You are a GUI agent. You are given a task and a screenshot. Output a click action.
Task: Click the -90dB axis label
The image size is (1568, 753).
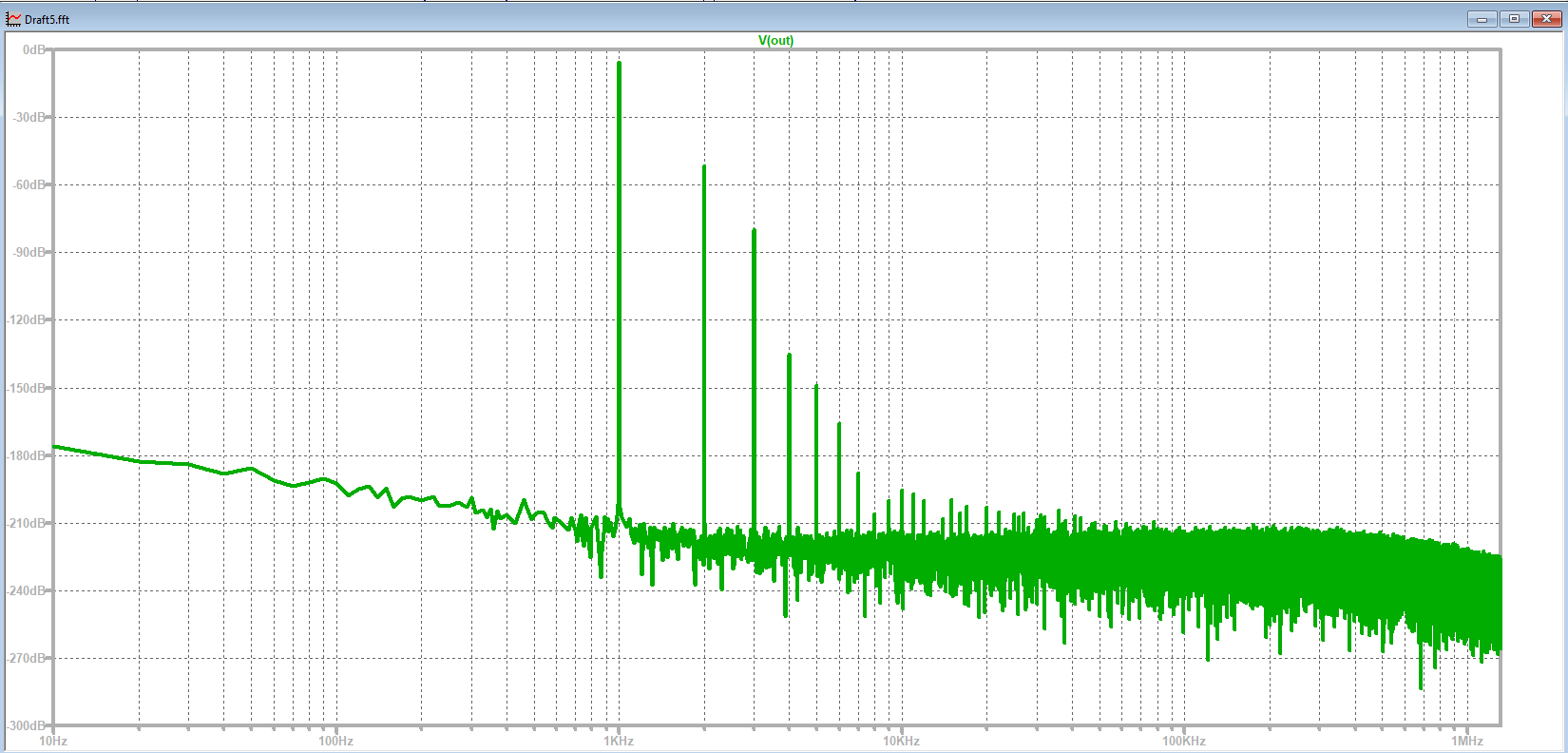(28, 252)
